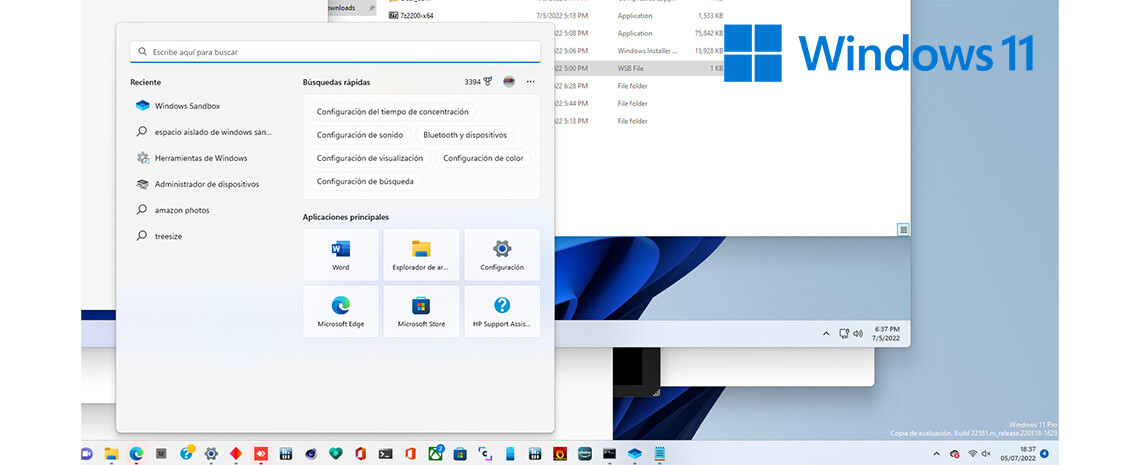Image resolution: width=1140 pixels, height=465 pixels.
Task: Click the 75,842 KB size cell
Action: click(707, 33)
